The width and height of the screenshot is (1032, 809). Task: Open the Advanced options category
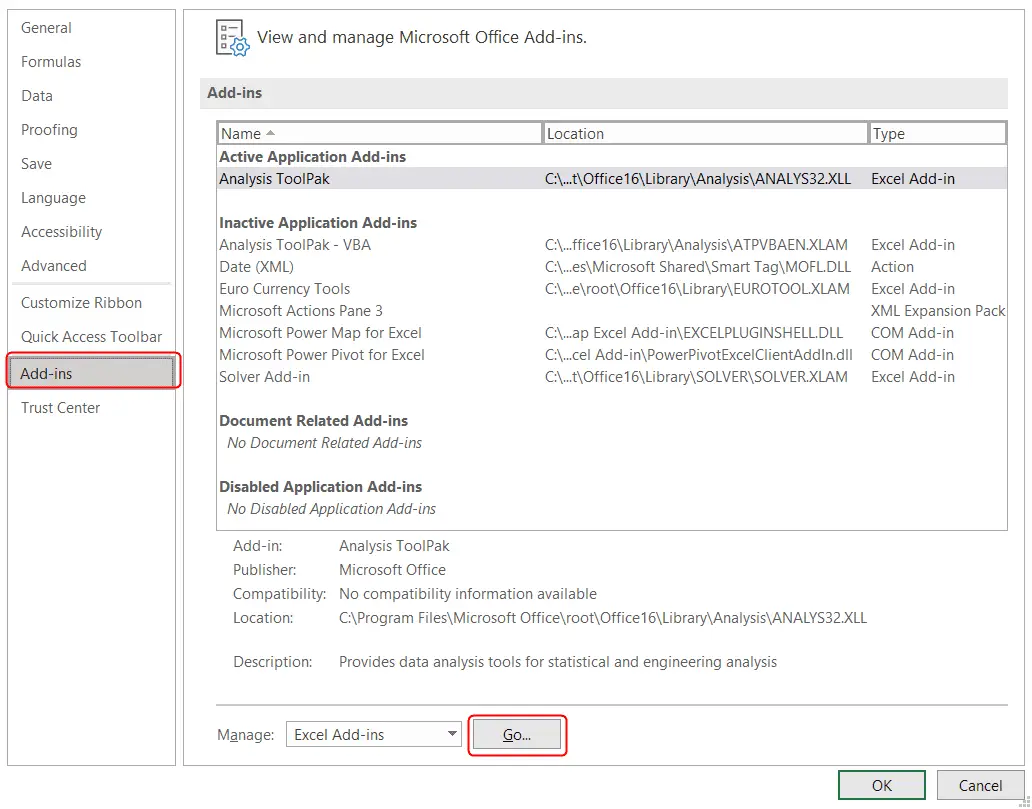(x=54, y=266)
